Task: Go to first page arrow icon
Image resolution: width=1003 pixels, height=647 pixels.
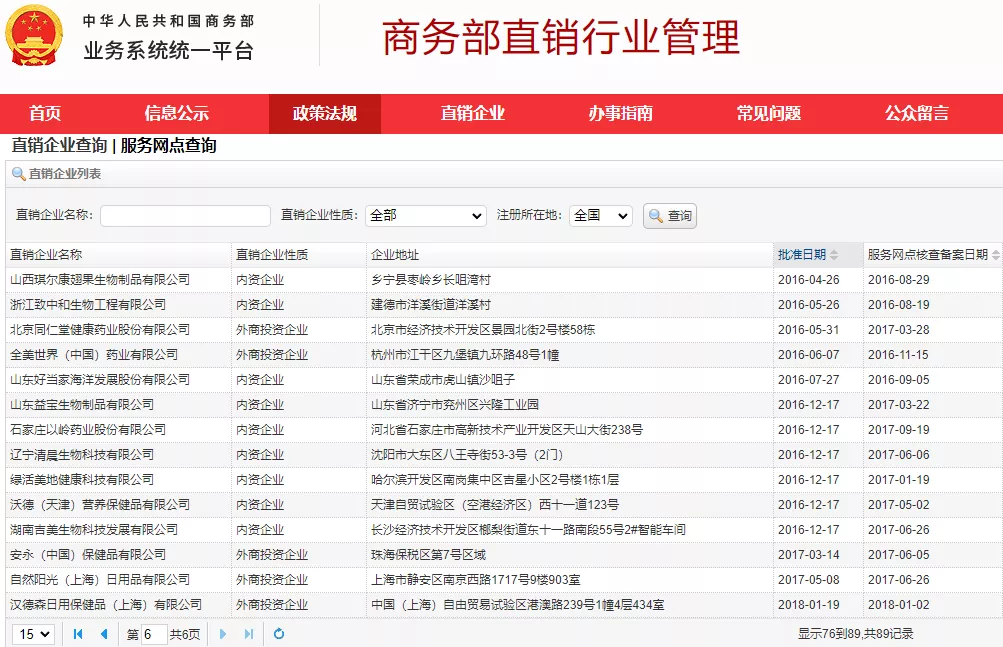Action: pos(78,634)
